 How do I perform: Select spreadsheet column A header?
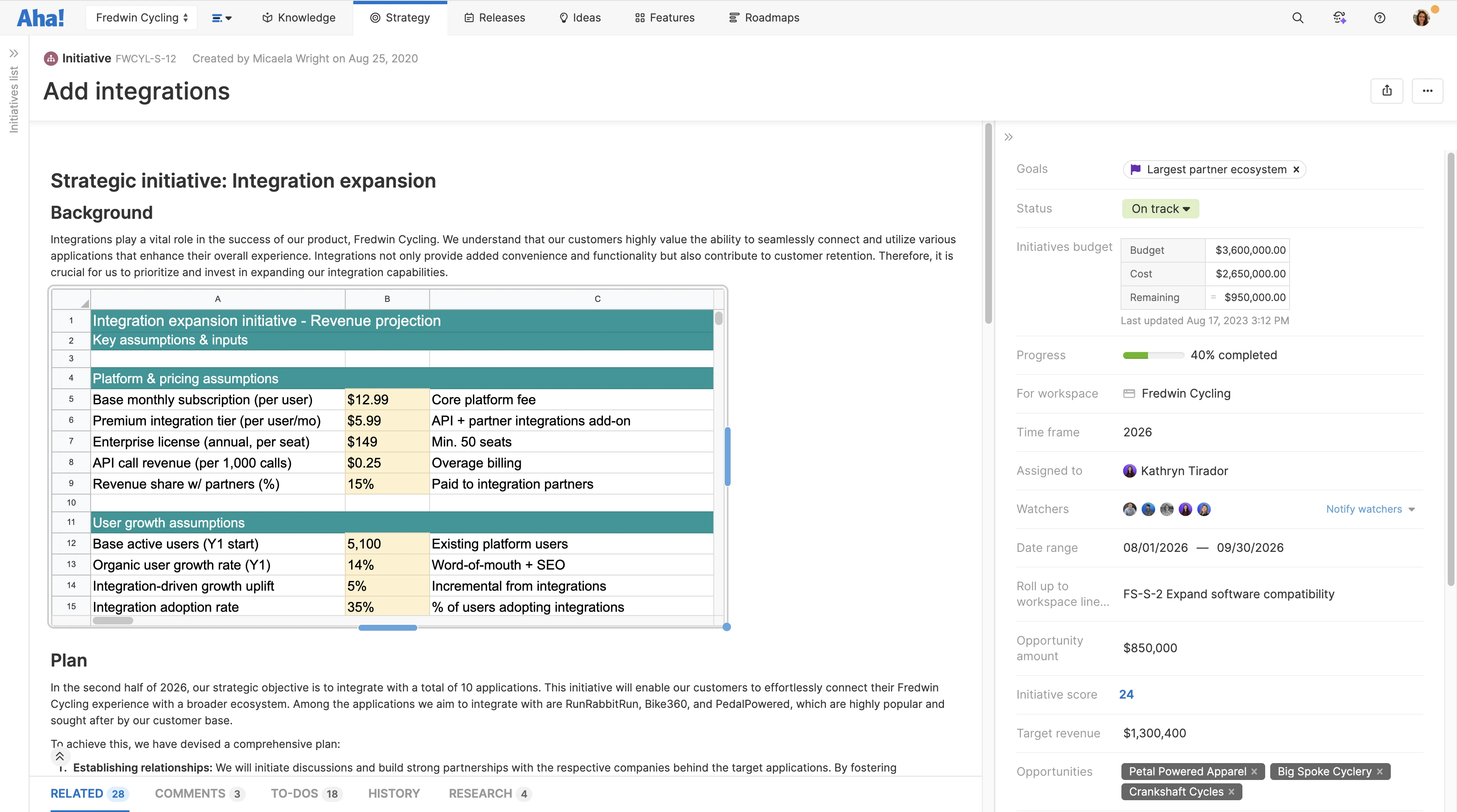218,298
